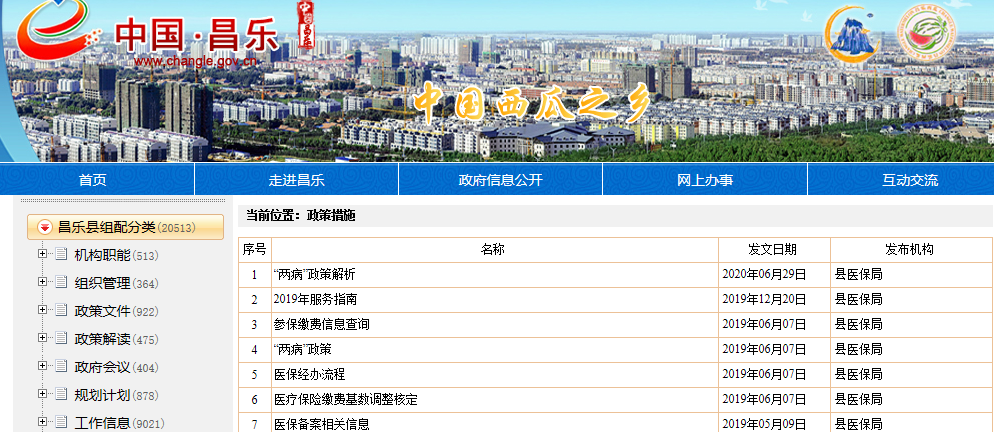Open the 2019年服务指南 link
Image resolution: width=994 pixels, height=432 pixels.
[315, 299]
